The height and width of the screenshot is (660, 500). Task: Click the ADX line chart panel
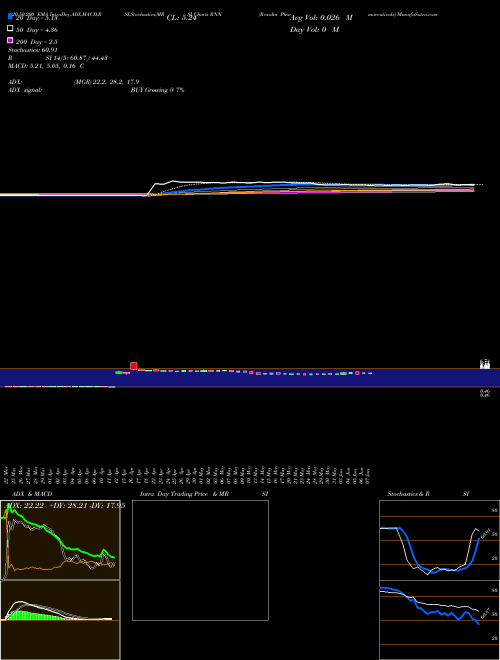[x=60, y=540]
